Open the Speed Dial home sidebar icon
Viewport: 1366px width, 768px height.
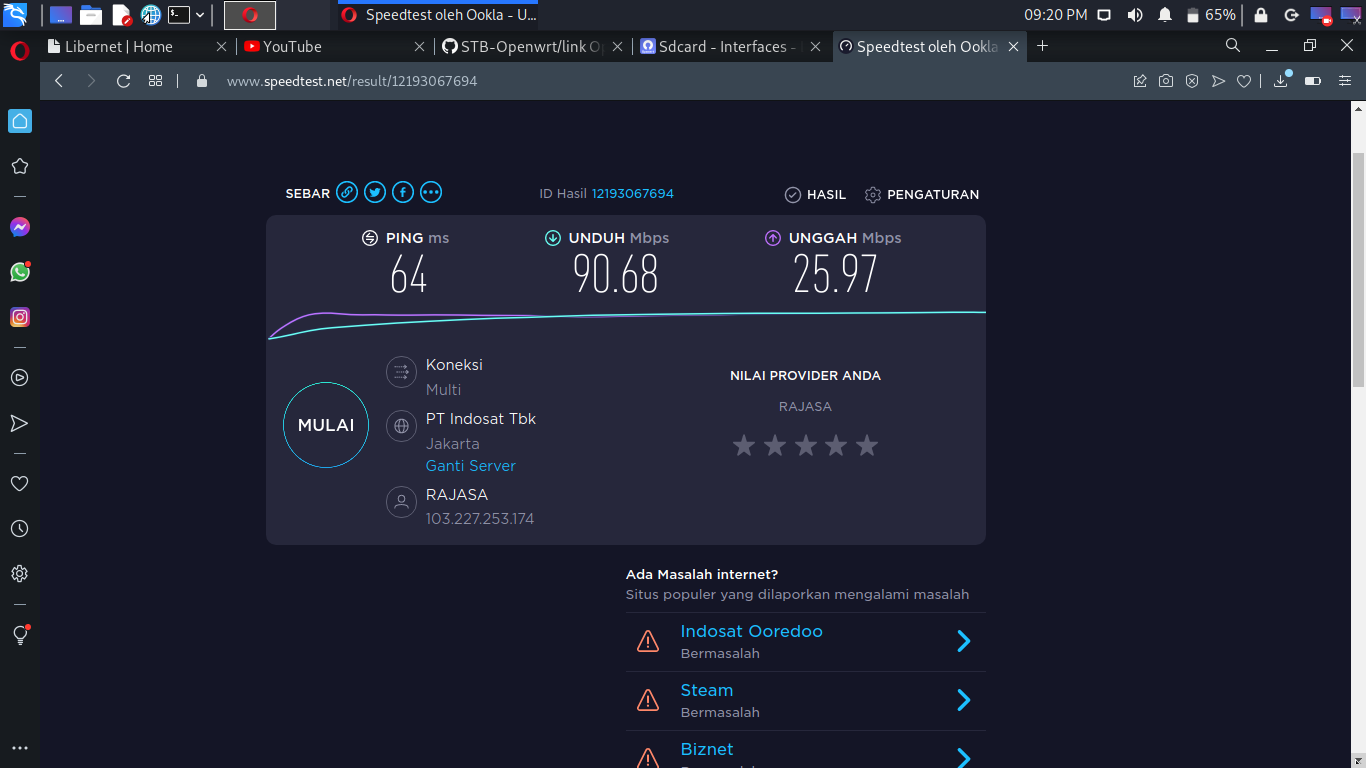pos(20,121)
